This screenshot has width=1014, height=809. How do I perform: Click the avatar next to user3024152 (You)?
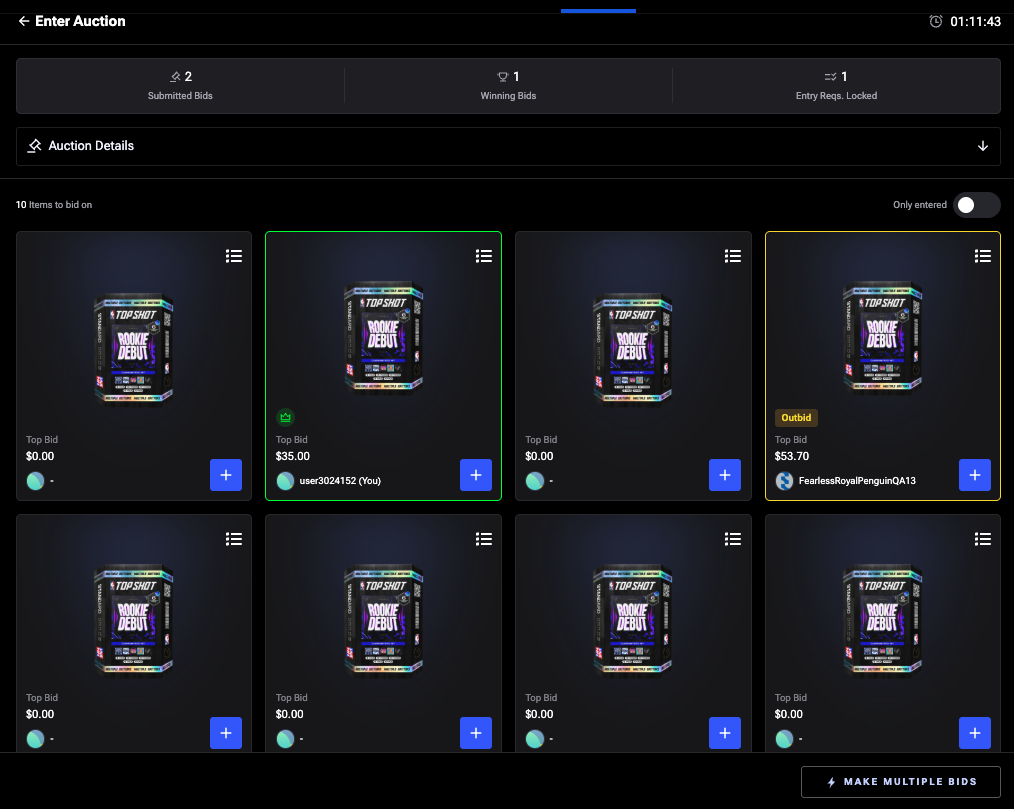(x=285, y=481)
